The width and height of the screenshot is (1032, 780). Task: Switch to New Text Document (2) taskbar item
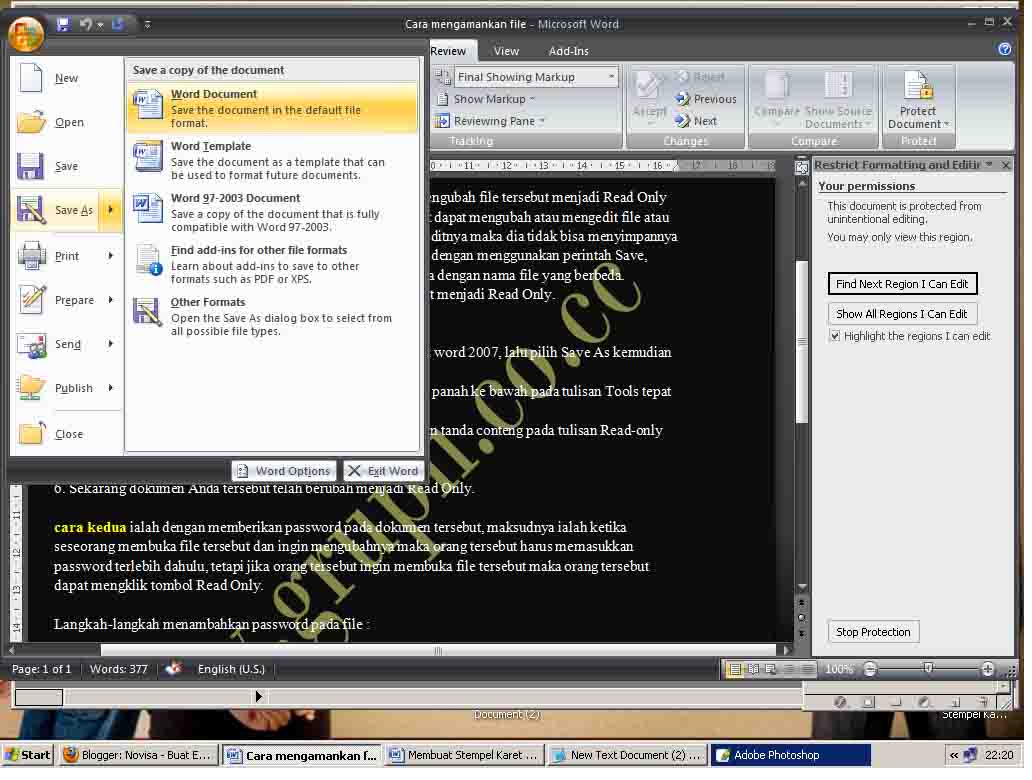[x=627, y=756]
